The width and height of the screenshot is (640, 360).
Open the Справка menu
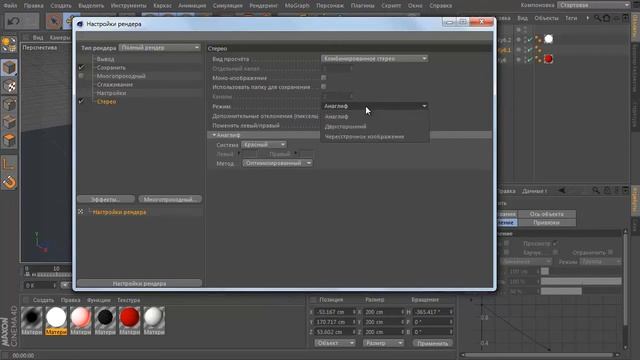440,6
